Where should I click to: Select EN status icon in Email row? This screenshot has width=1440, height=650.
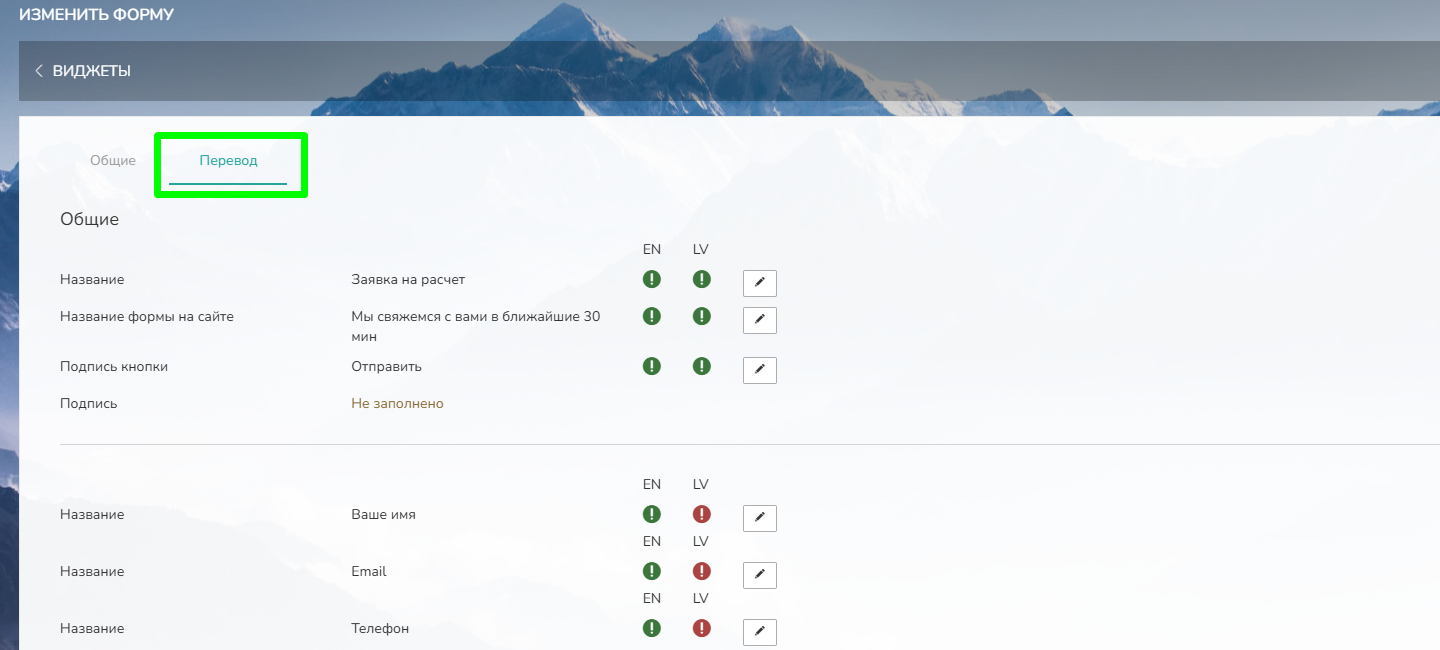tap(652, 572)
